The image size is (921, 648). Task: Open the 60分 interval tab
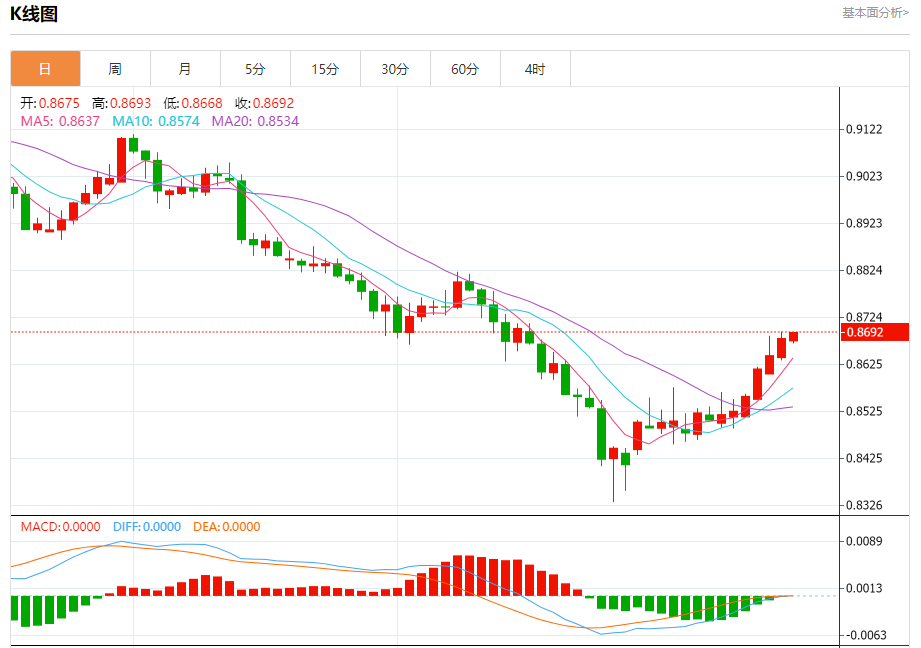[x=465, y=69]
